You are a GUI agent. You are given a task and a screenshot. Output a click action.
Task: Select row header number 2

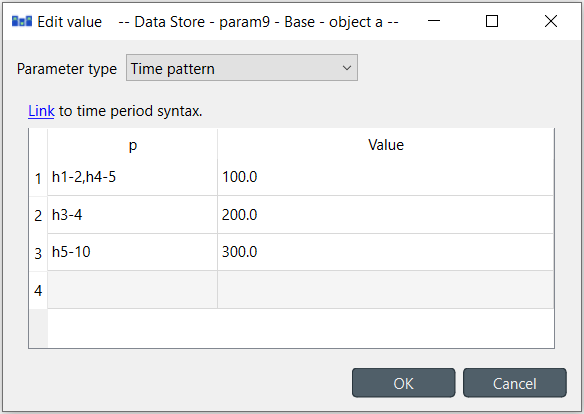point(38,215)
